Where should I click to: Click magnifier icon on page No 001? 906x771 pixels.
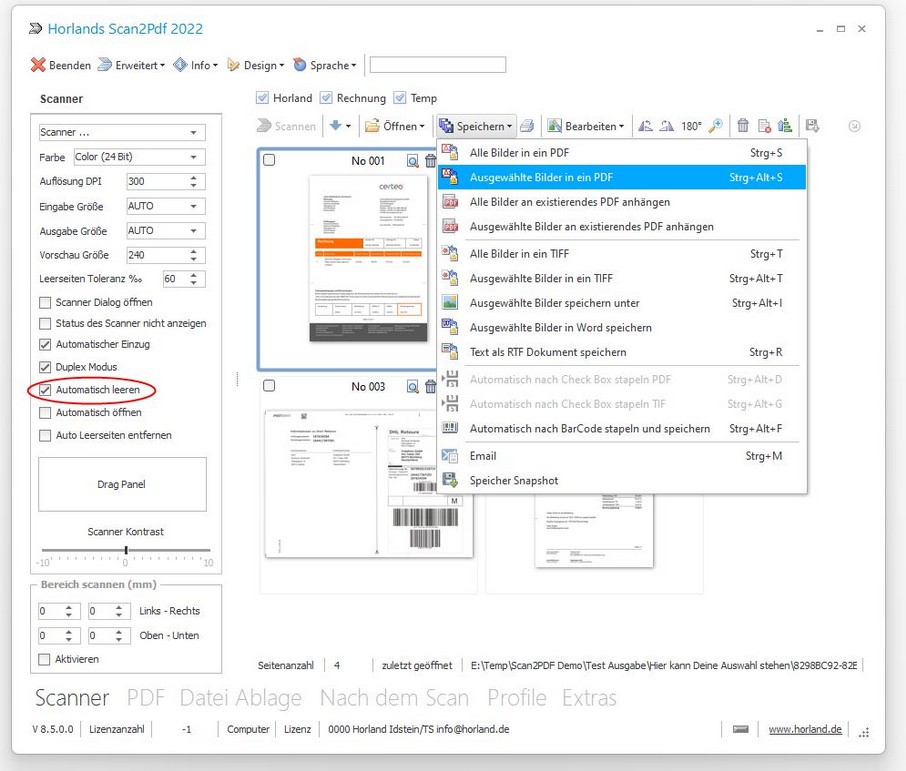point(413,161)
